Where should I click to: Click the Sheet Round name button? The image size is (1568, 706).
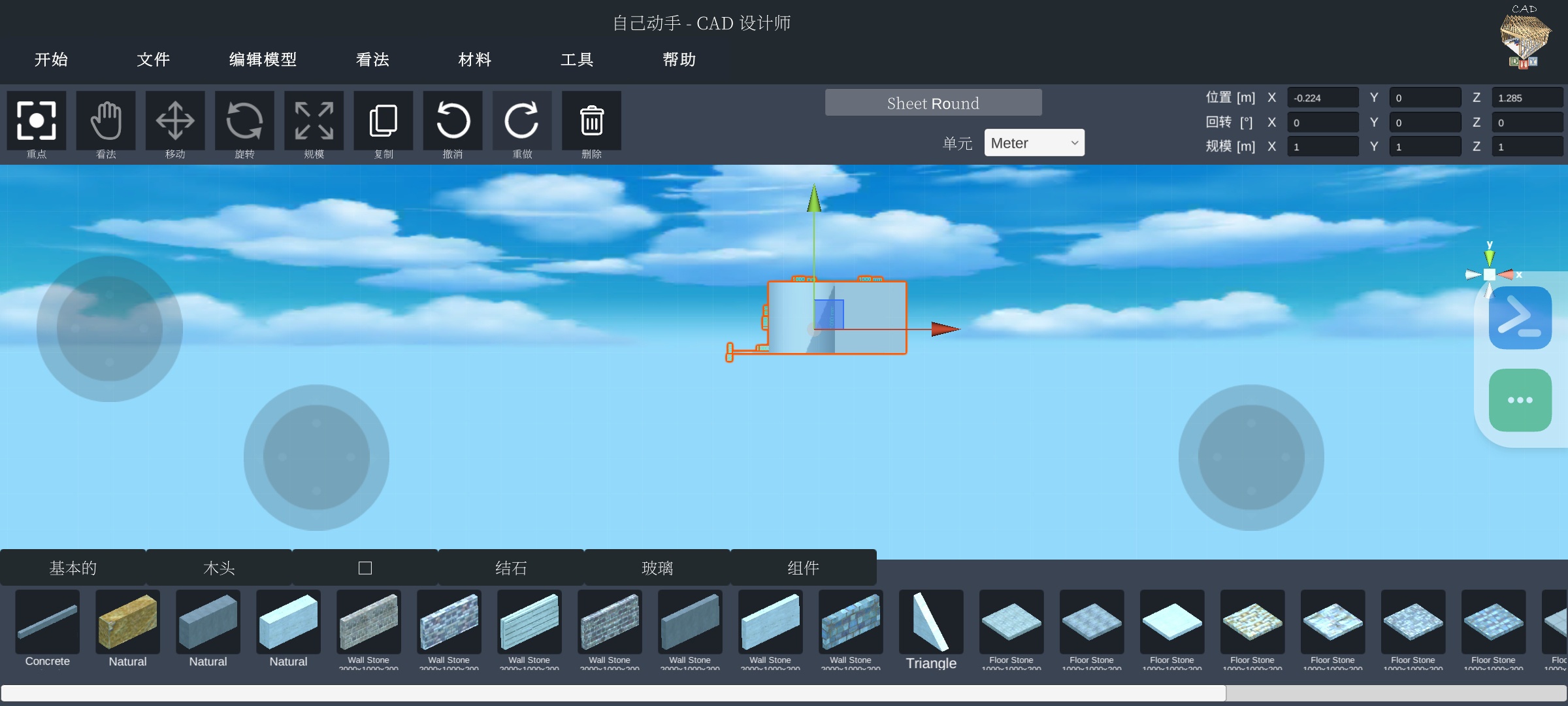coord(933,103)
